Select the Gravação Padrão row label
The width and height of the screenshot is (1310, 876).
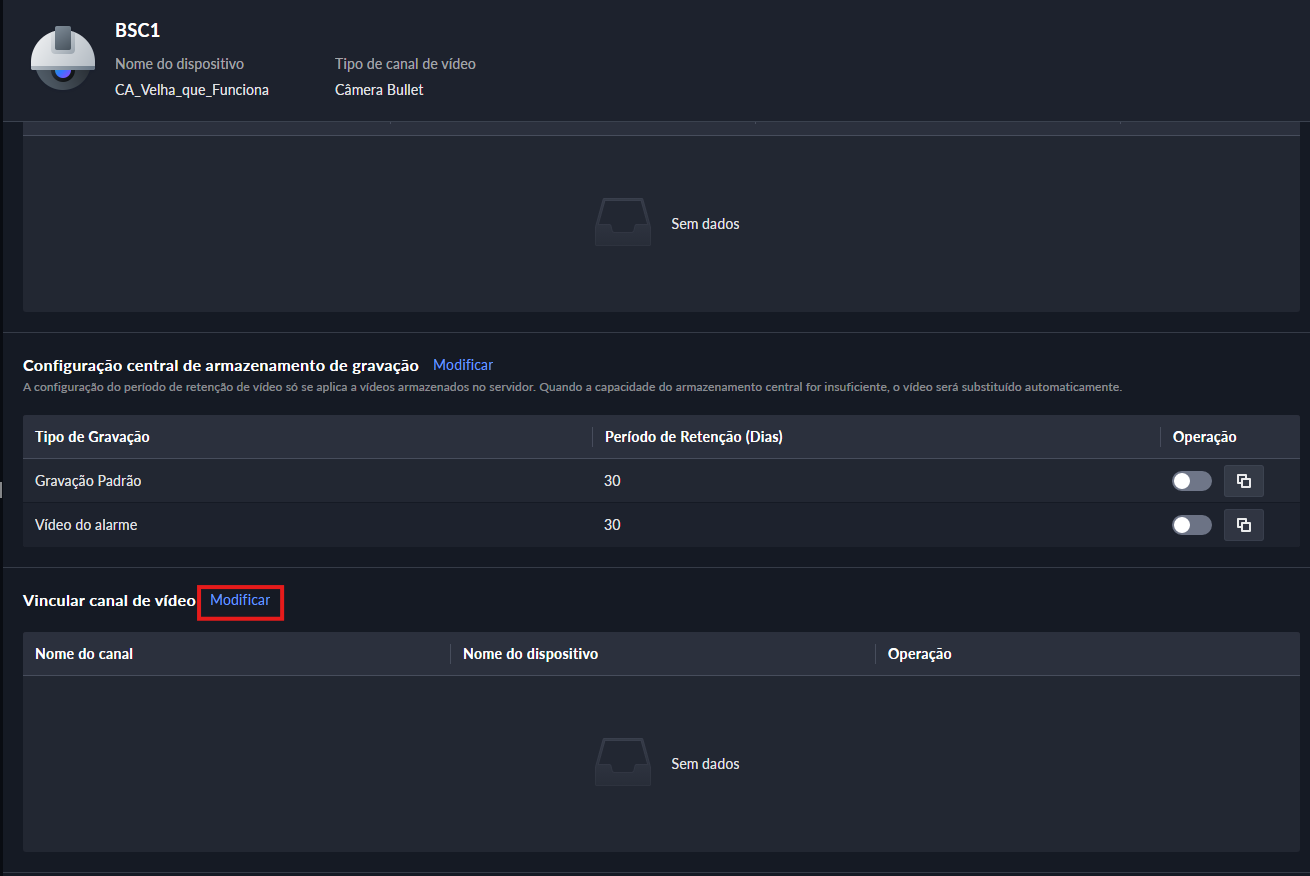point(88,481)
